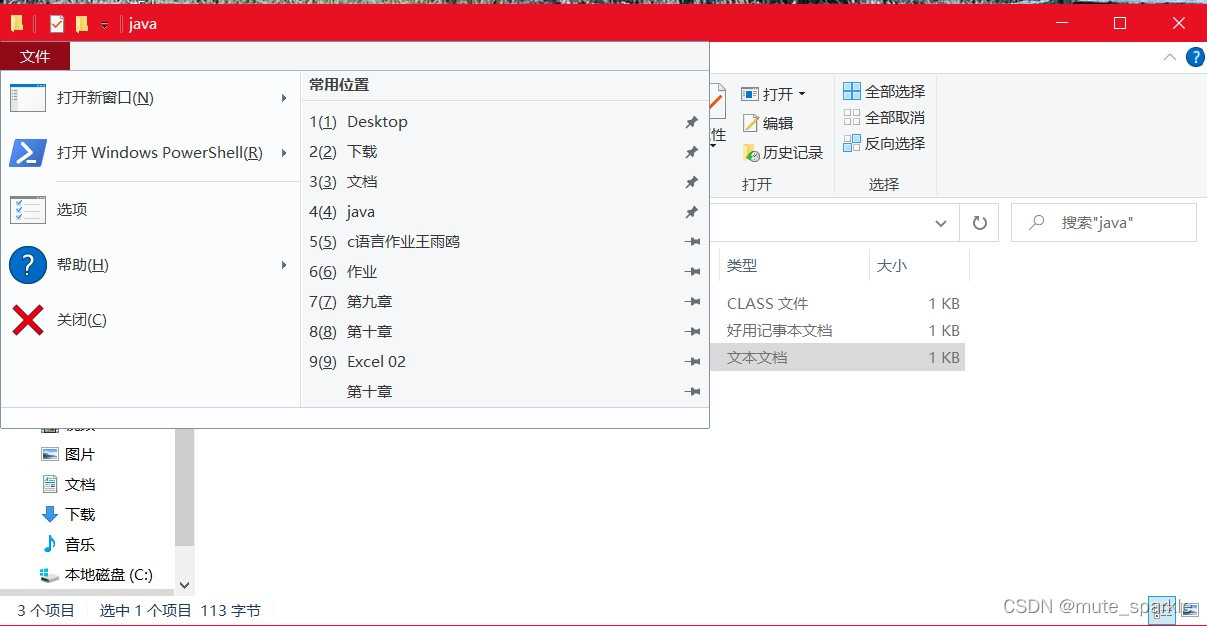The width and height of the screenshot is (1207, 626).
Task: Click the folder icon in title bar
Action: [x=17, y=23]
